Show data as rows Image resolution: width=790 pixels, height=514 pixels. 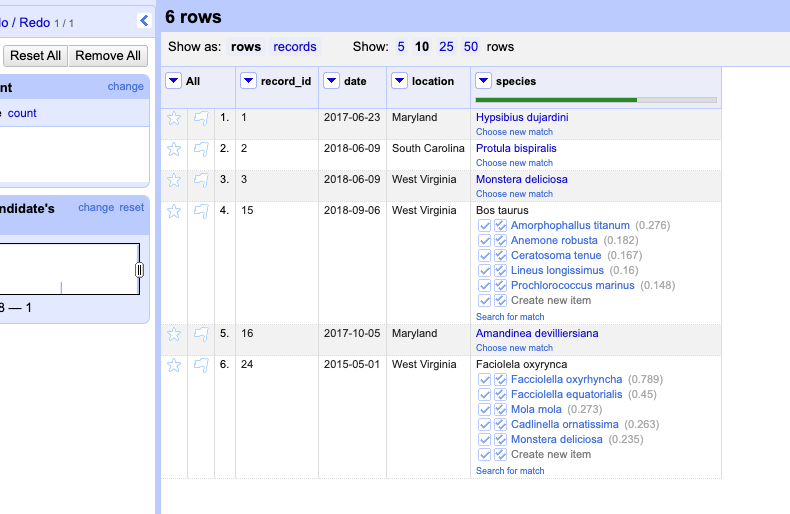(246, 47)
